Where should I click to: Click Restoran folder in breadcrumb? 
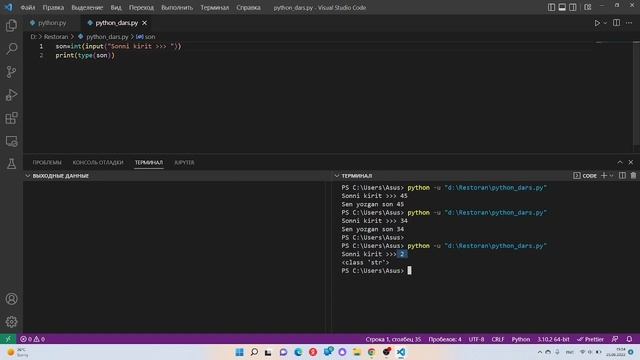56,37
